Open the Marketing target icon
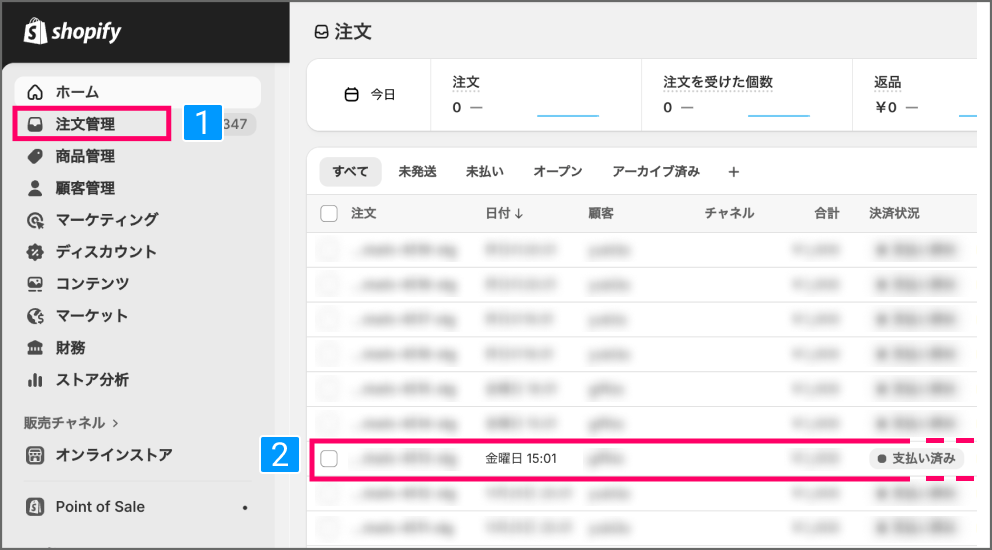 click(x=36, y=220)
